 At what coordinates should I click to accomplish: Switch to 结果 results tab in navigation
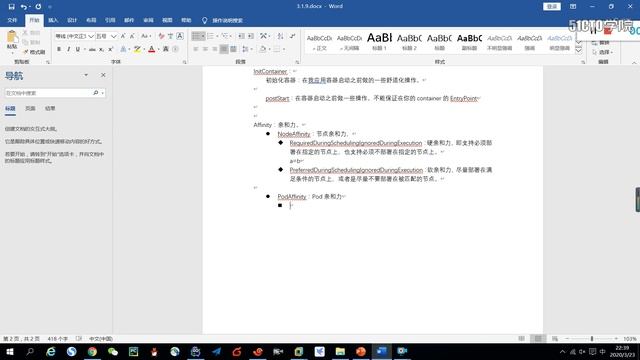50,109
